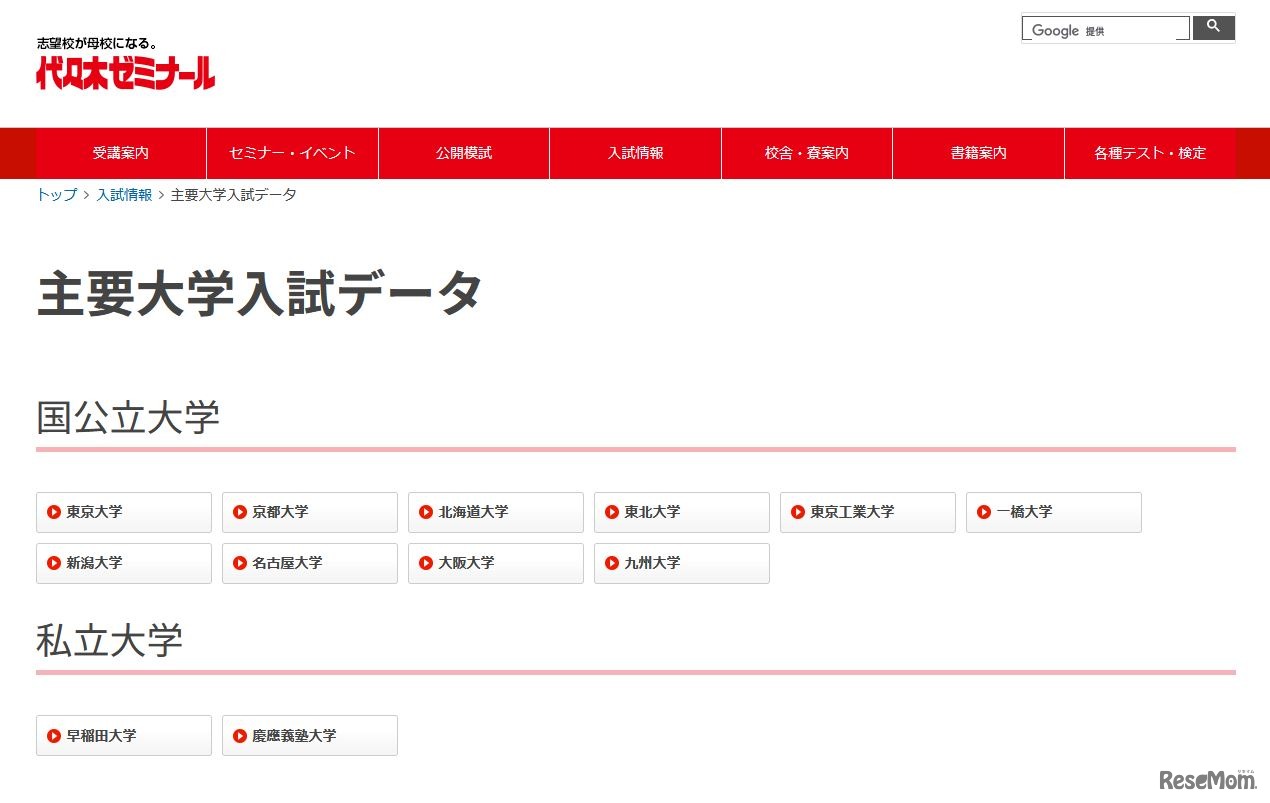Open 新潟大学 admissions data

pos(124,563)
